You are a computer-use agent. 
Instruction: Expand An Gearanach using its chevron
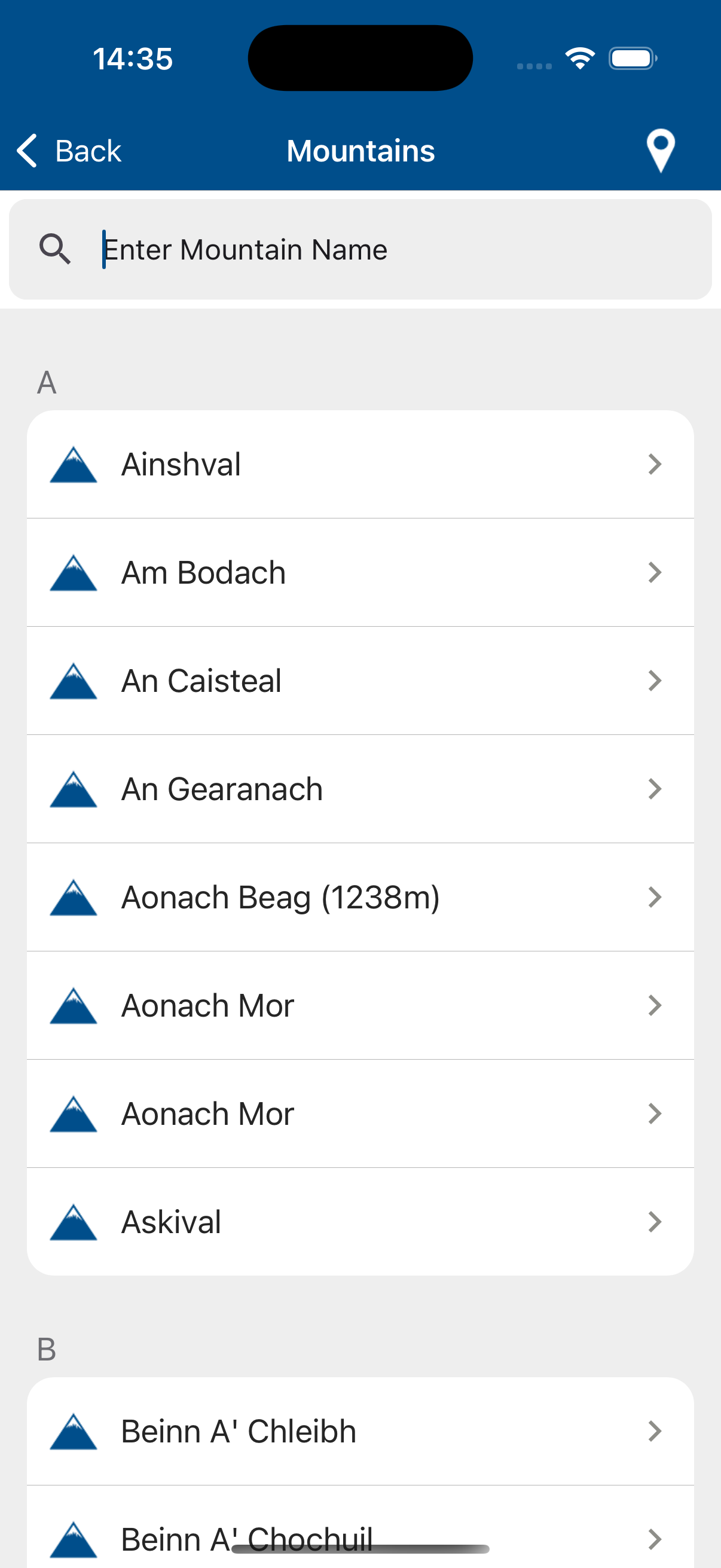[655, 789]
